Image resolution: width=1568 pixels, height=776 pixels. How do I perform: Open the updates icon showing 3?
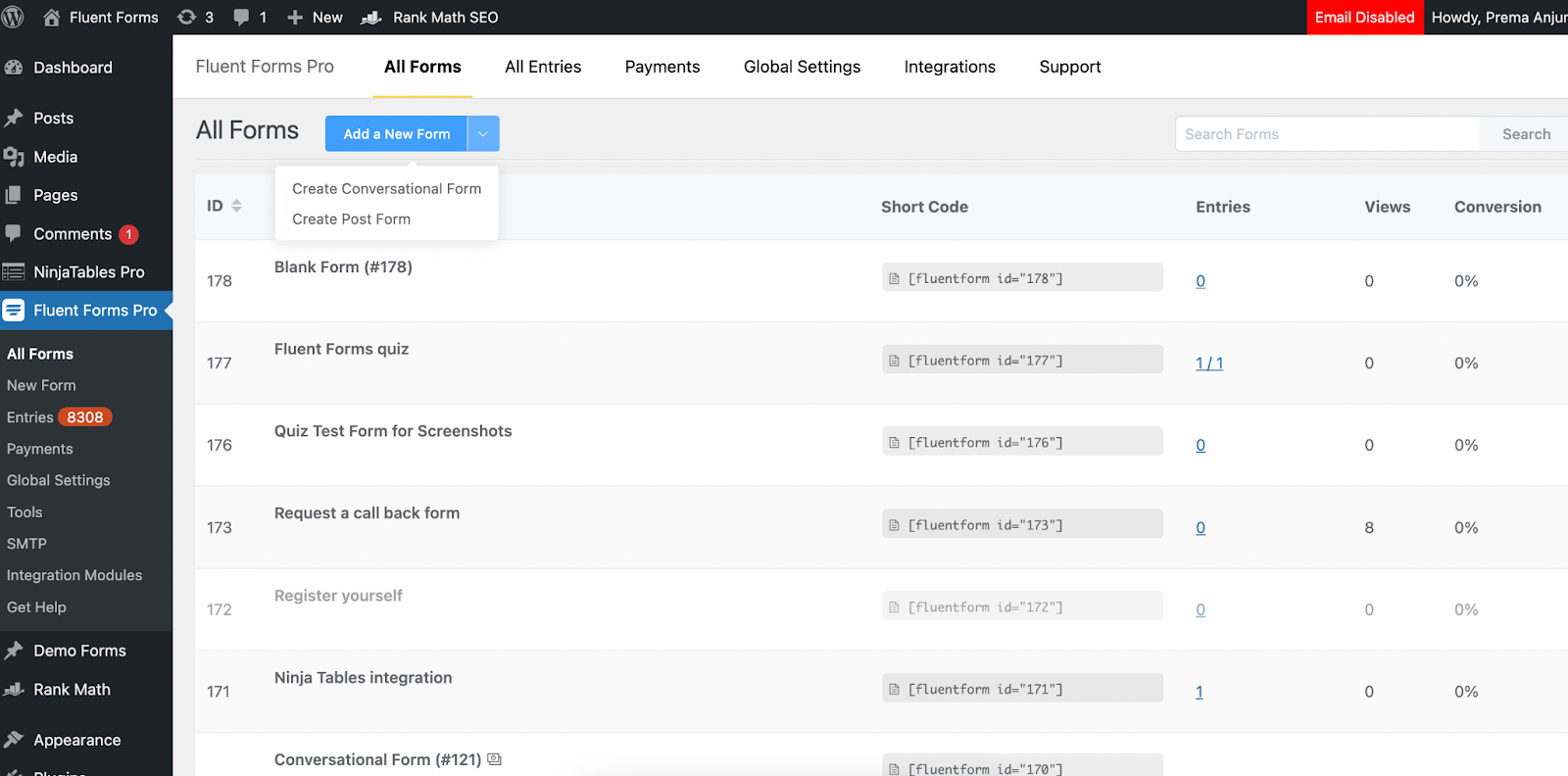tap(186, 17)
